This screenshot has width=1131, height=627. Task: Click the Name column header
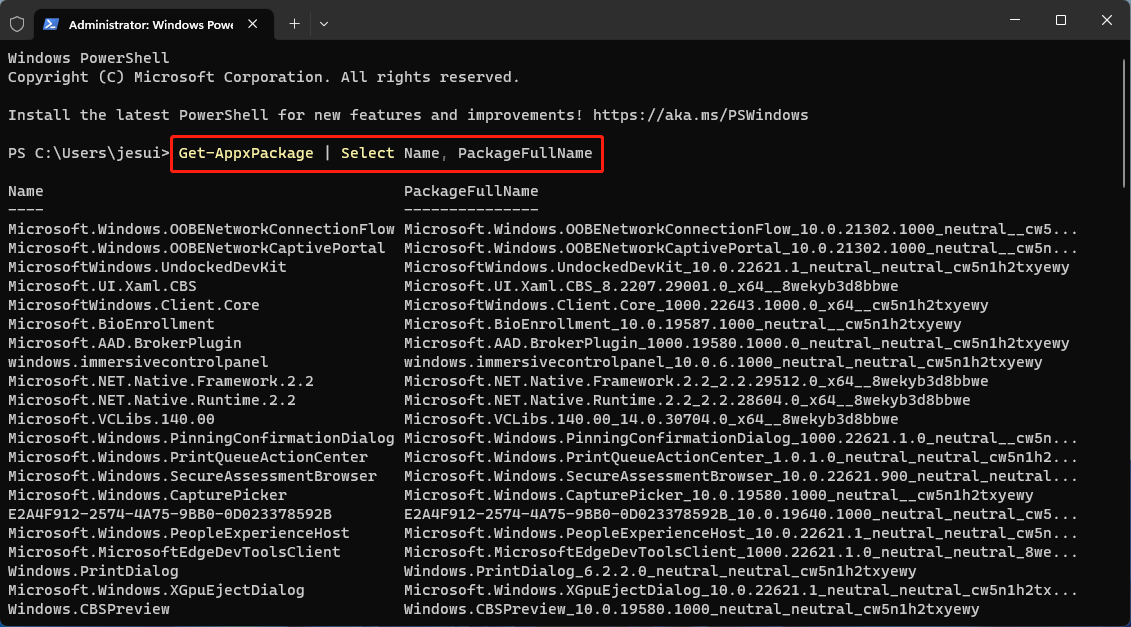tap(25, 191)
